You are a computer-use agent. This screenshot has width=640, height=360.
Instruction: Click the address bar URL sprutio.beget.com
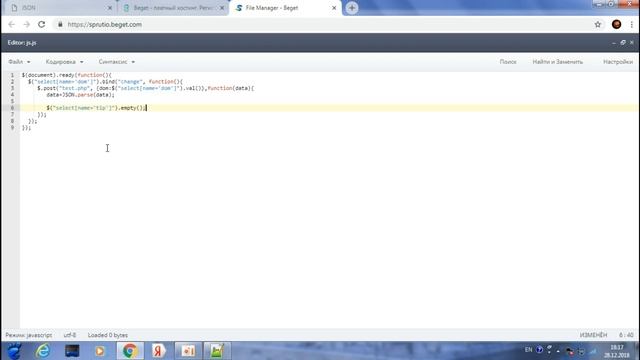[x=104, y=24]
